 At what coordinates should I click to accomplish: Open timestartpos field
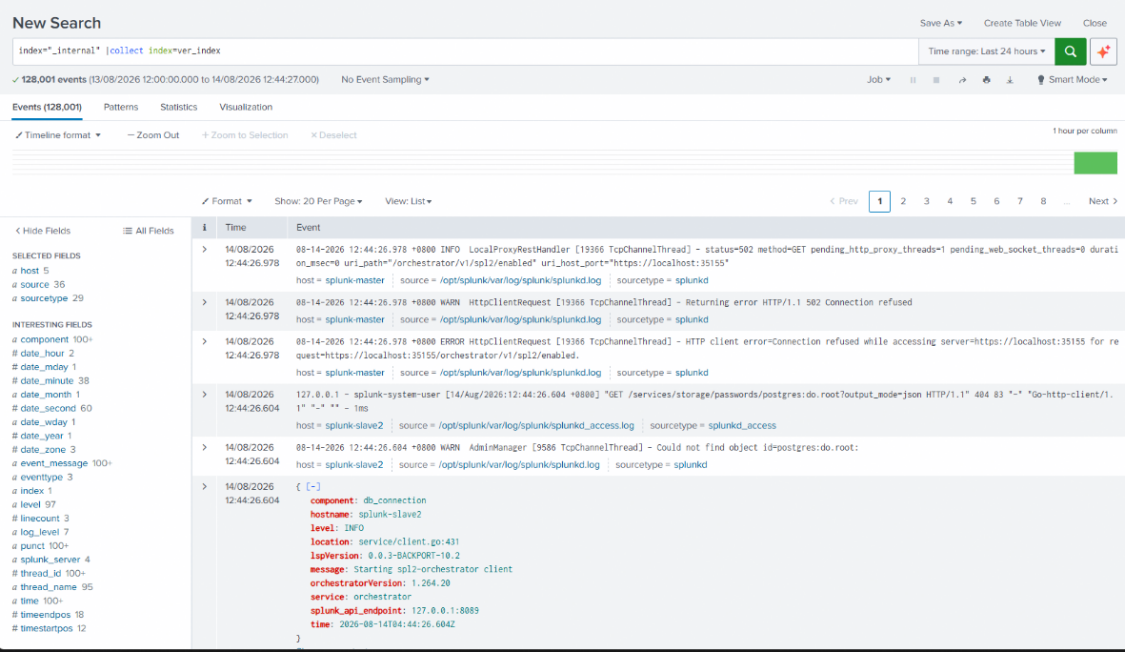tap(47, 628)
